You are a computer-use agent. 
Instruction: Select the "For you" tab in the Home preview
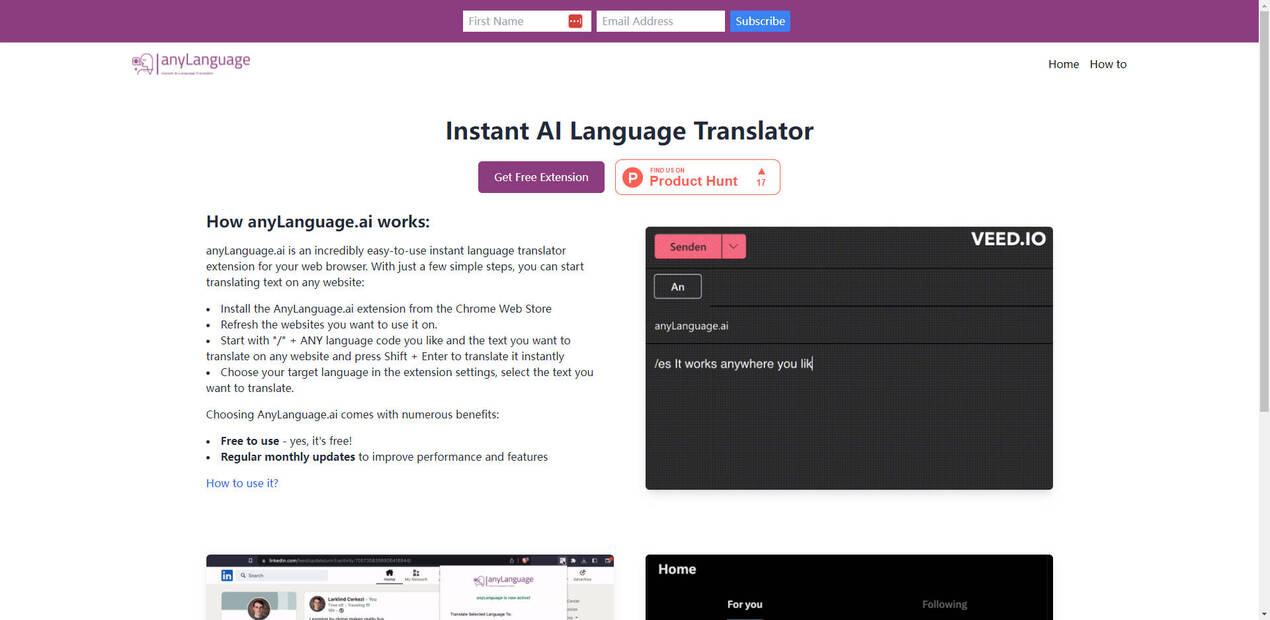click(745, 604)
